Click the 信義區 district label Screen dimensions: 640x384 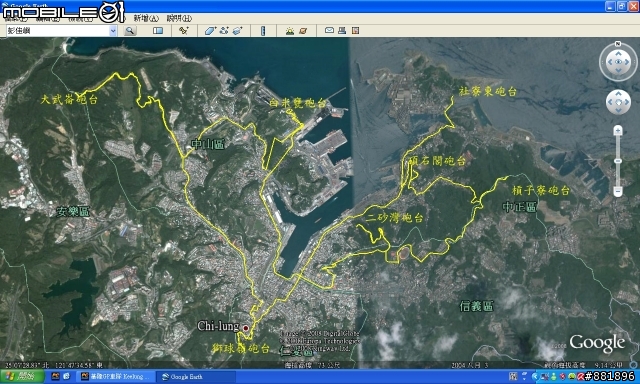pos(477,306)
